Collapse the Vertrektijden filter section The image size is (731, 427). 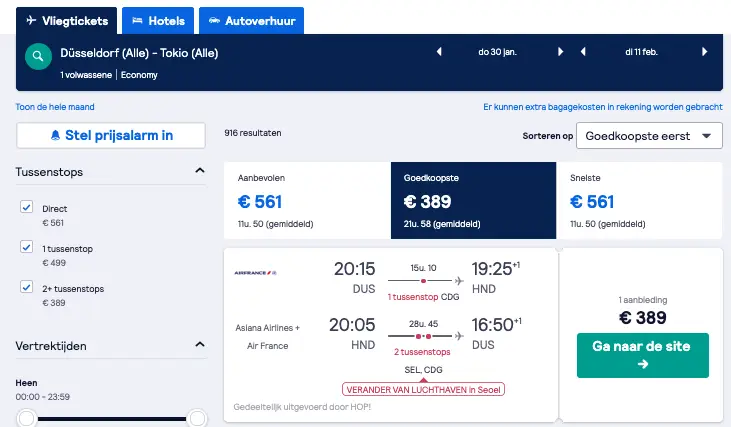click(x=200, y=345)
